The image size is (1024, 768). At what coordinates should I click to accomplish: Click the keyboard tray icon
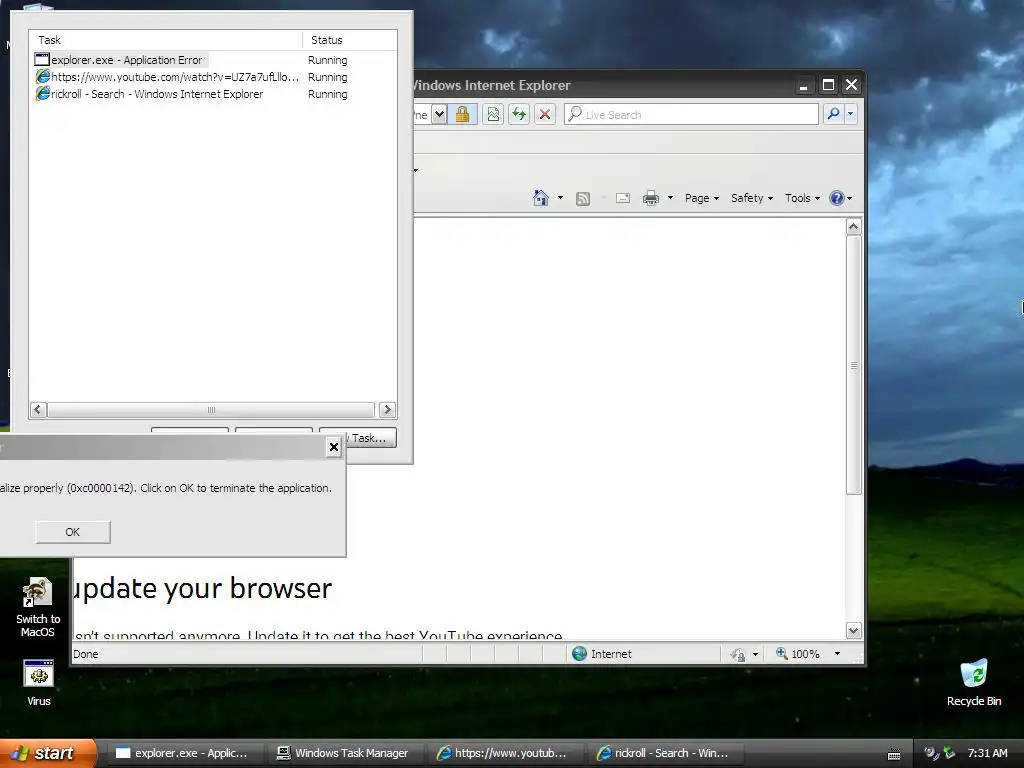point(894,754)
